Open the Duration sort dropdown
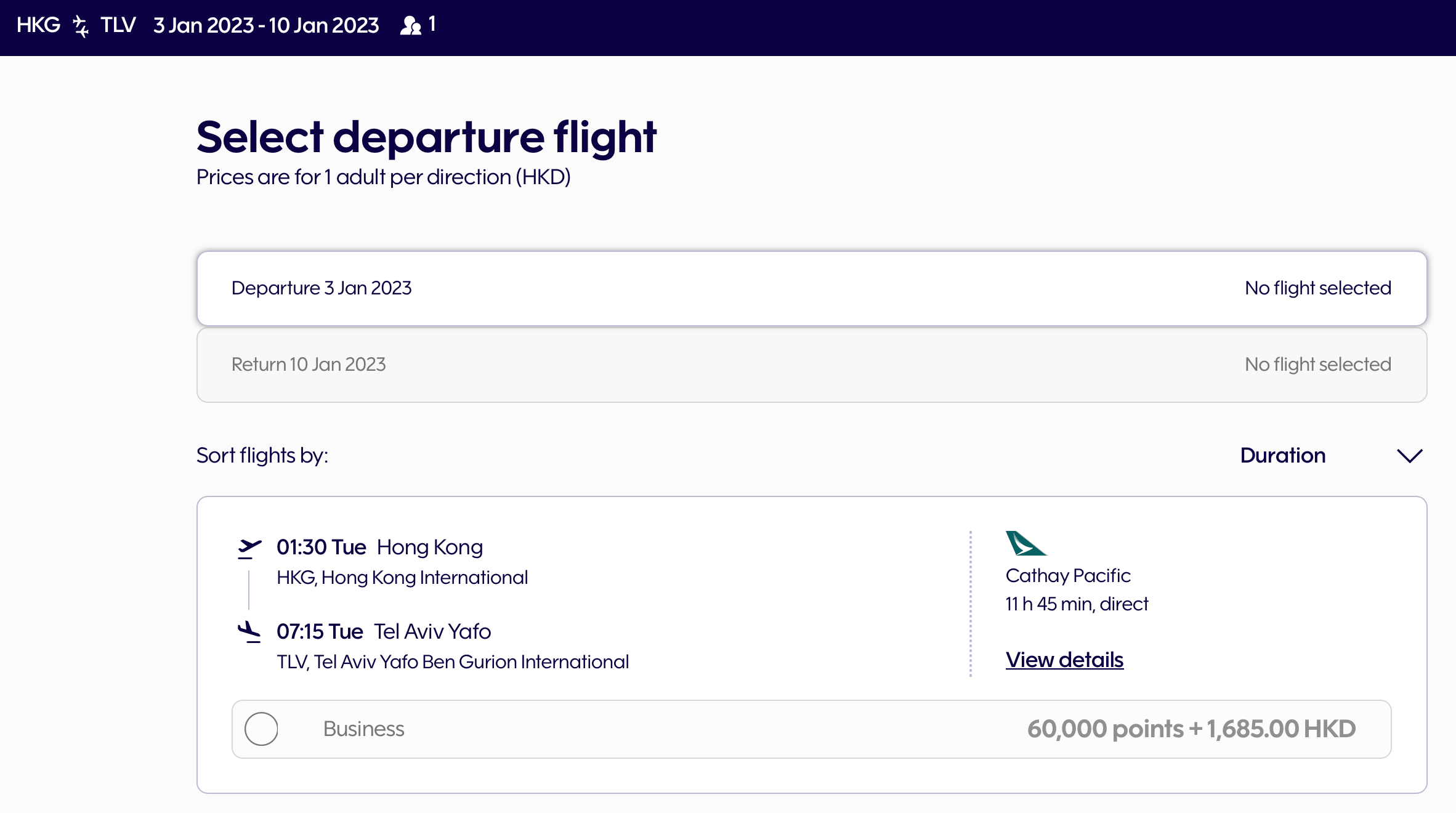 1282,456
